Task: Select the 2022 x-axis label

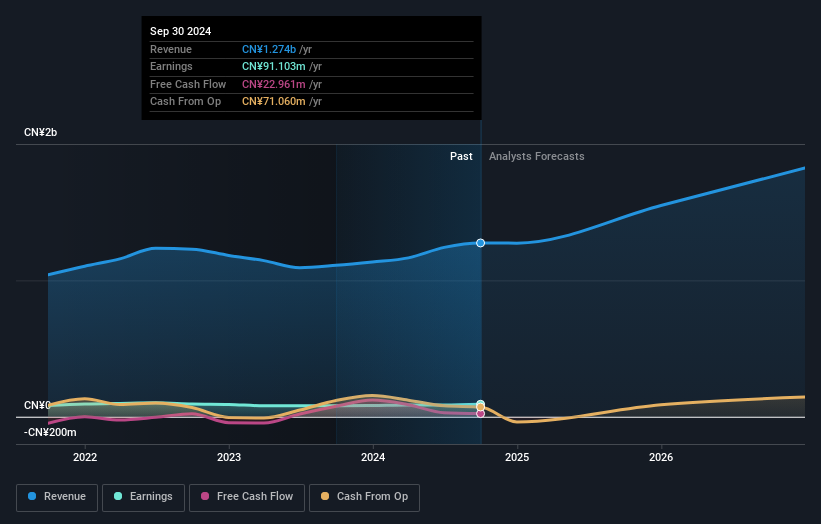Action: pos(85,457)
